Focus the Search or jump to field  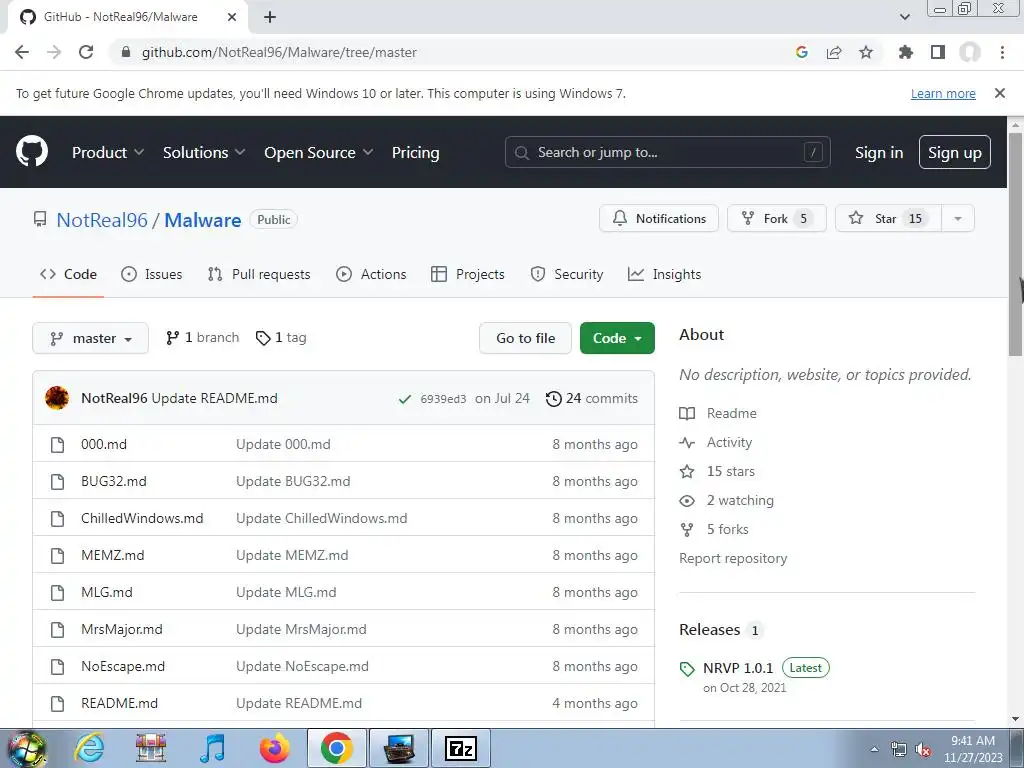point(667,152)
